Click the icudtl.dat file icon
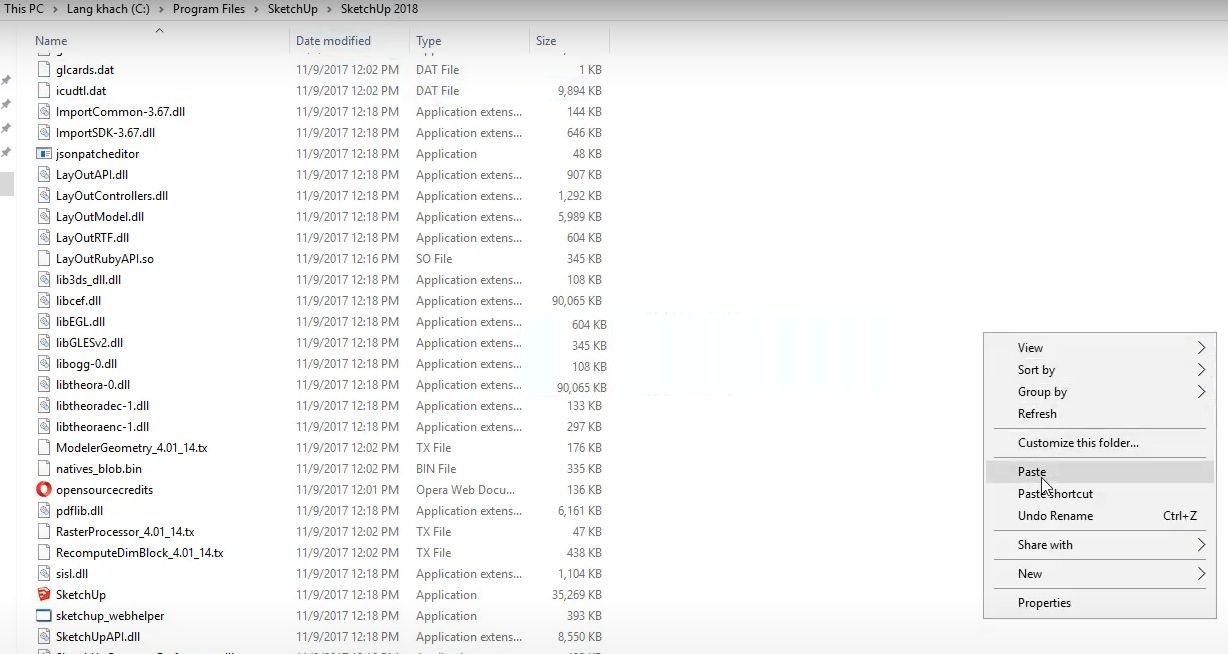The height and width of the screenshot is (654, 1228). pyautogui.click(x=43, y=91)
